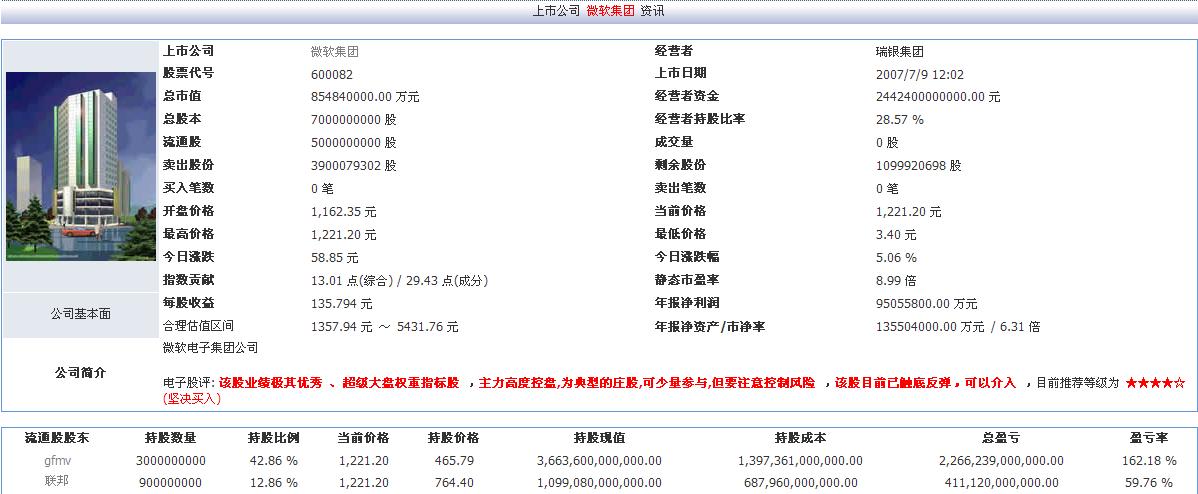Click earnings per share 135.794 元
This screenshot has height=494, width=1198.
click(x=342, y=304)
